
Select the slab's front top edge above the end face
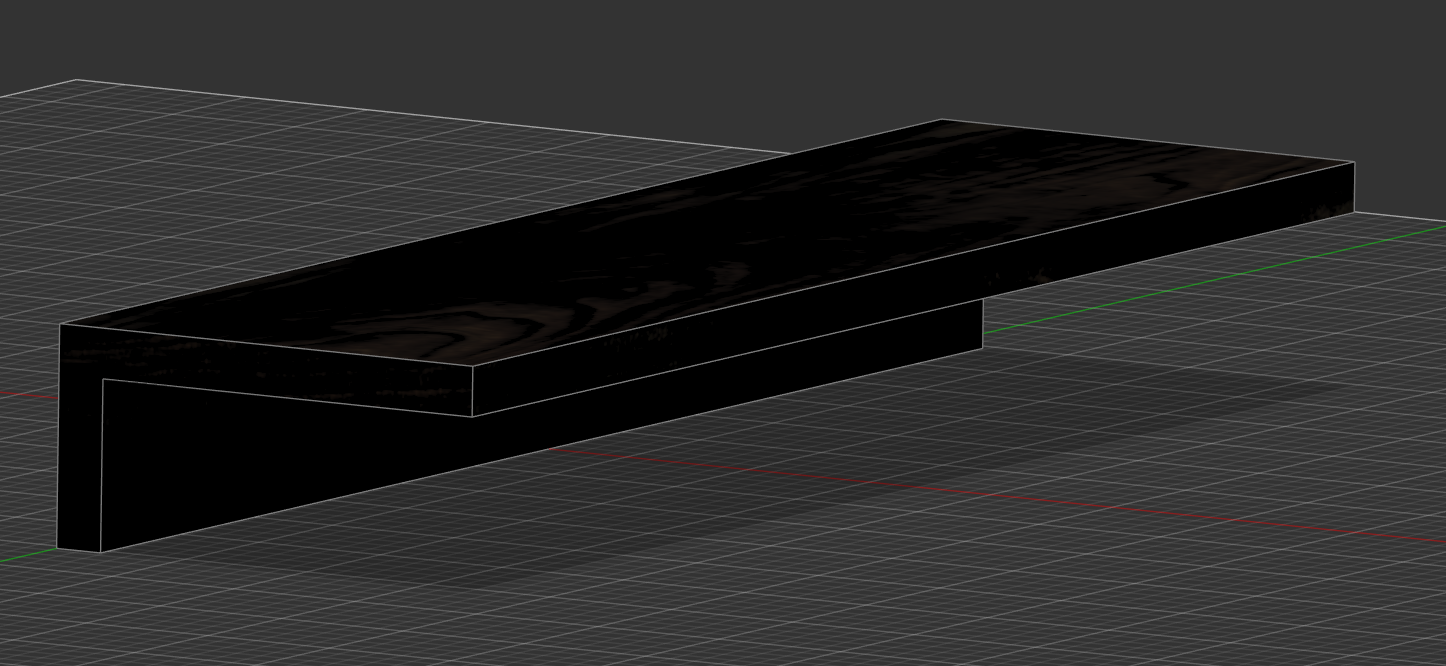(266, 345)
